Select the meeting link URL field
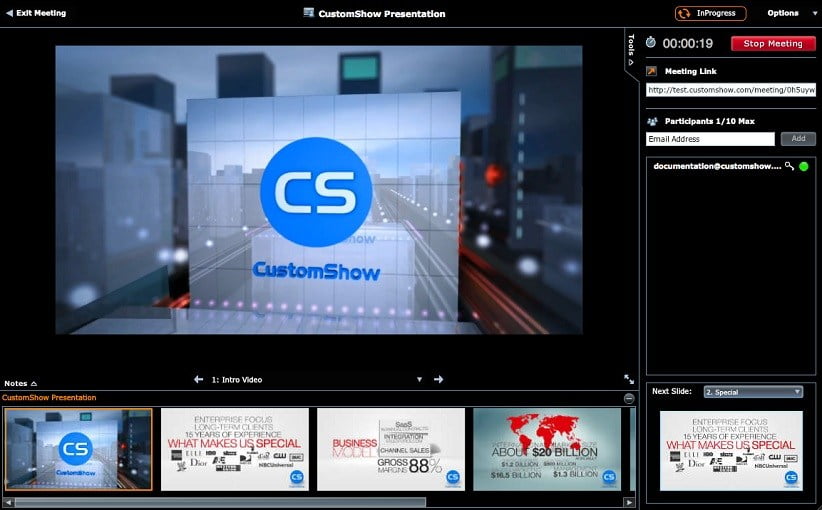The width and height of the screenshot is (822, 510). coord(731,90)
